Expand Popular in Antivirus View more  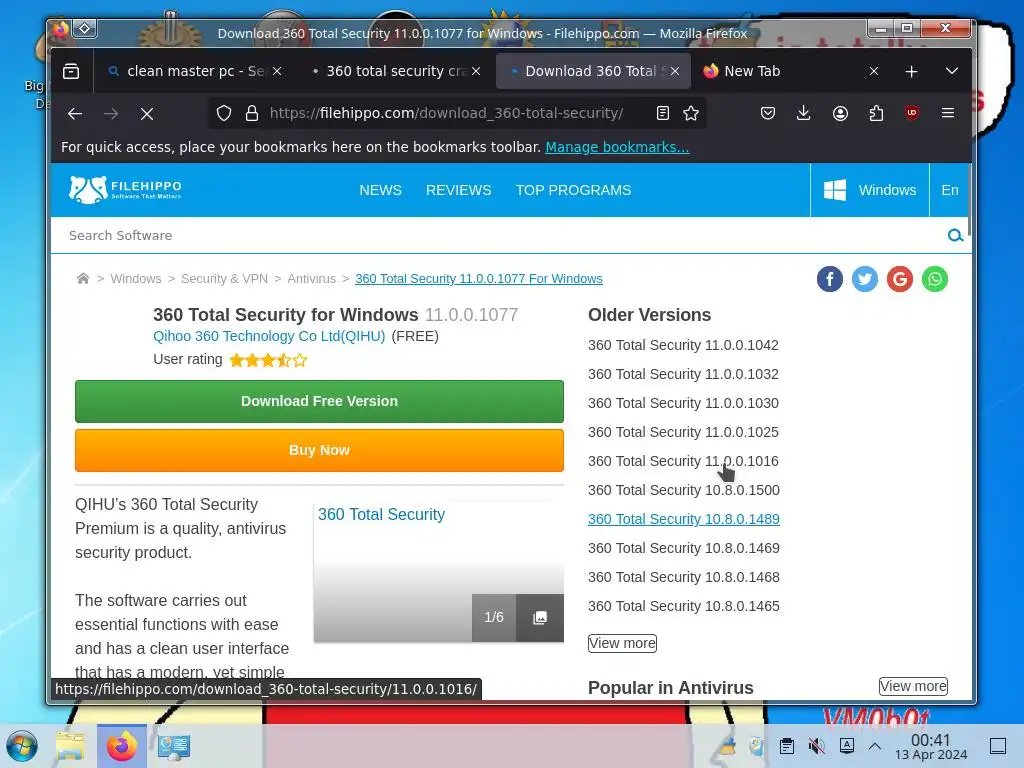913,686
